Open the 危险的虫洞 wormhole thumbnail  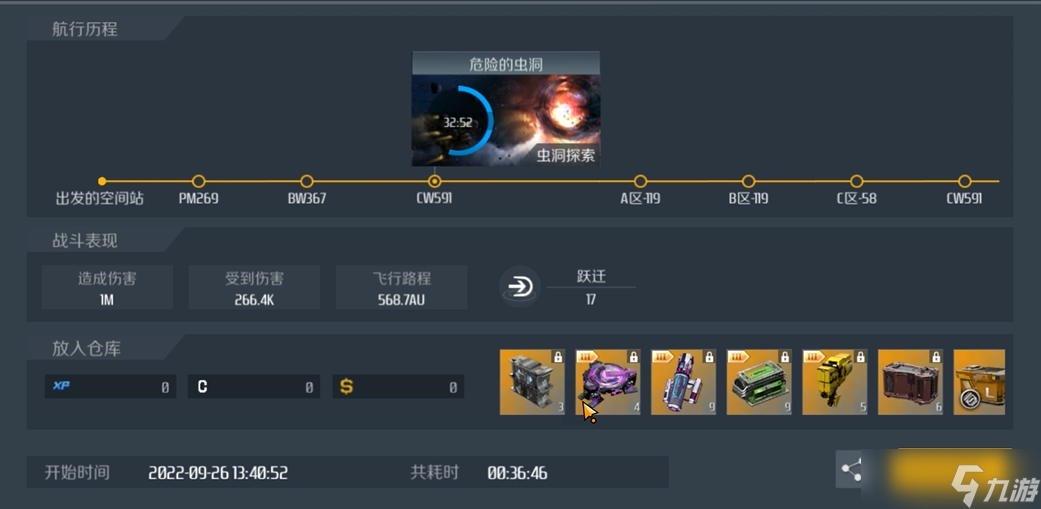pos(506,109)
